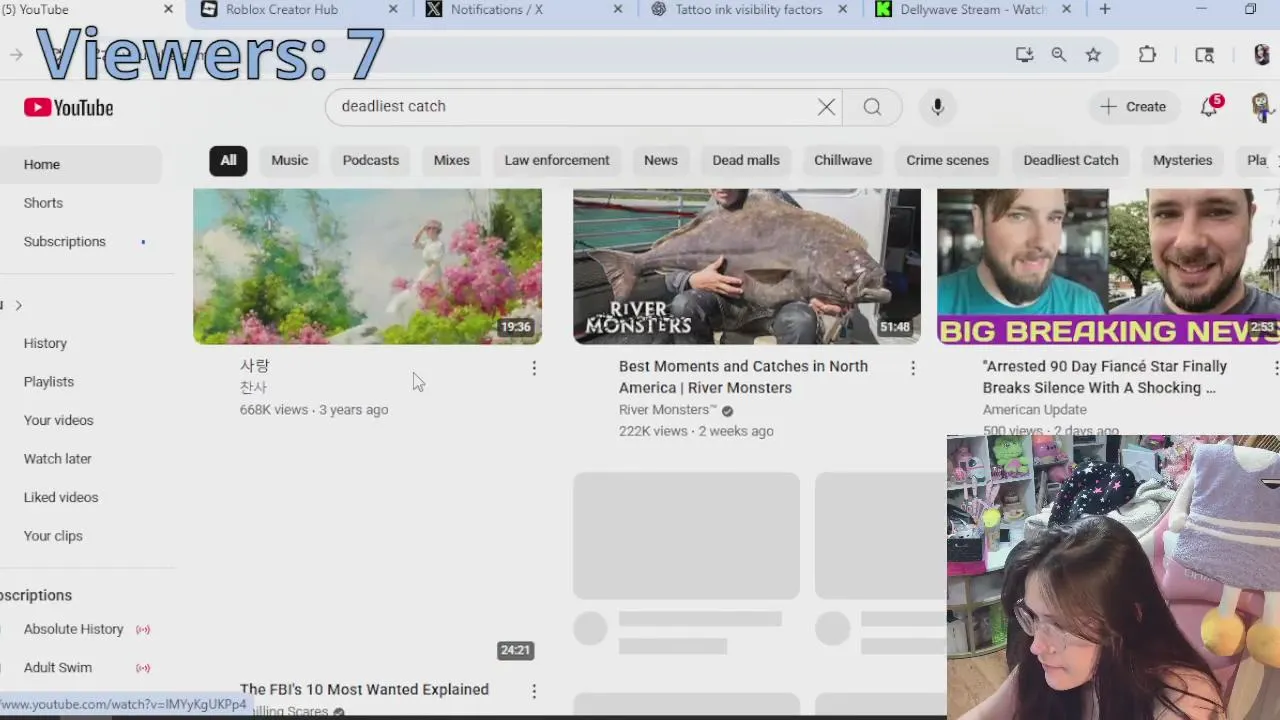Screen dimensions: 1280x720
Task: Open Best Moments and Catches video title
Action: point(743,377)
